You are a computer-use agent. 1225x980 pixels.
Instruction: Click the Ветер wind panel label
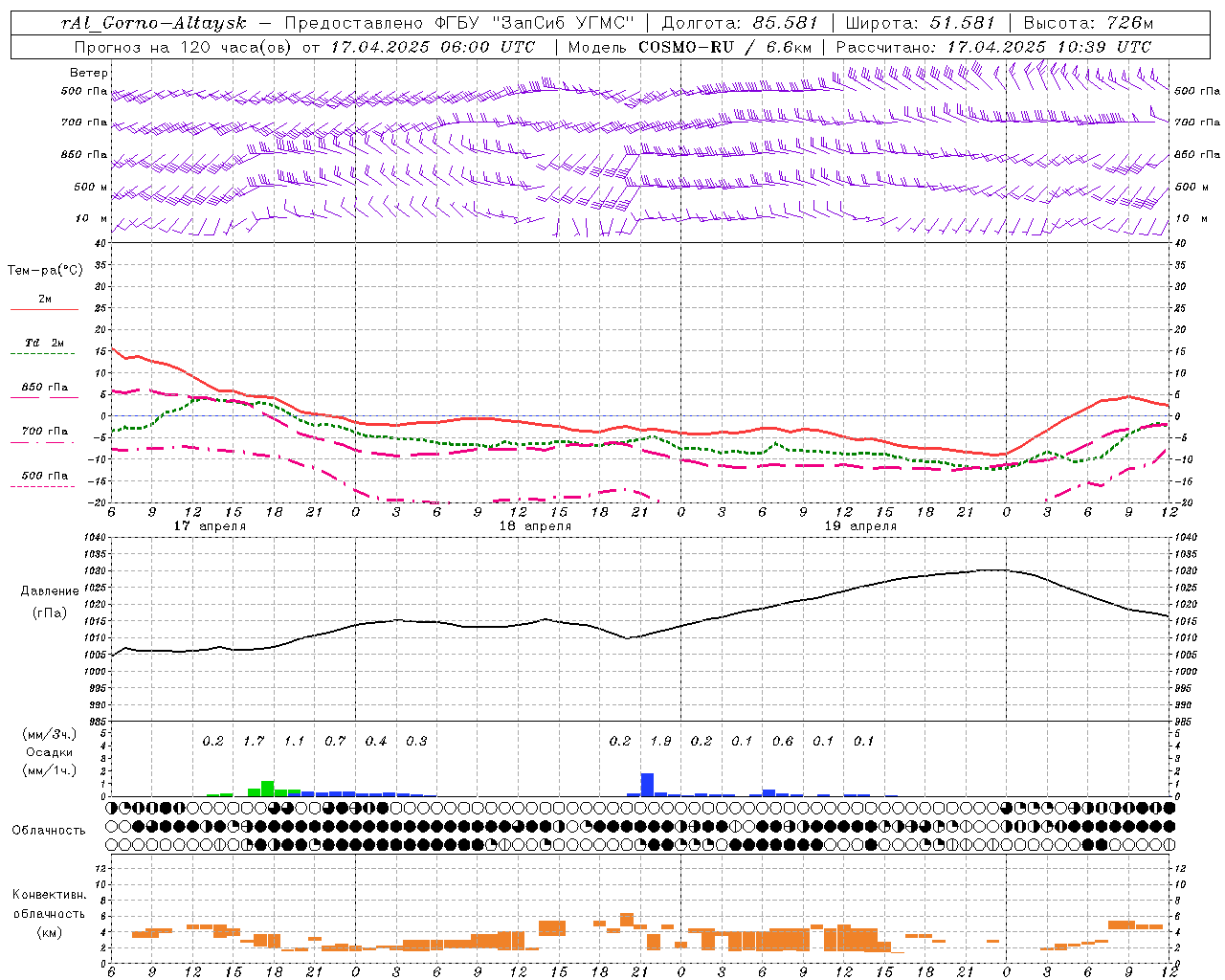[89, 73]
